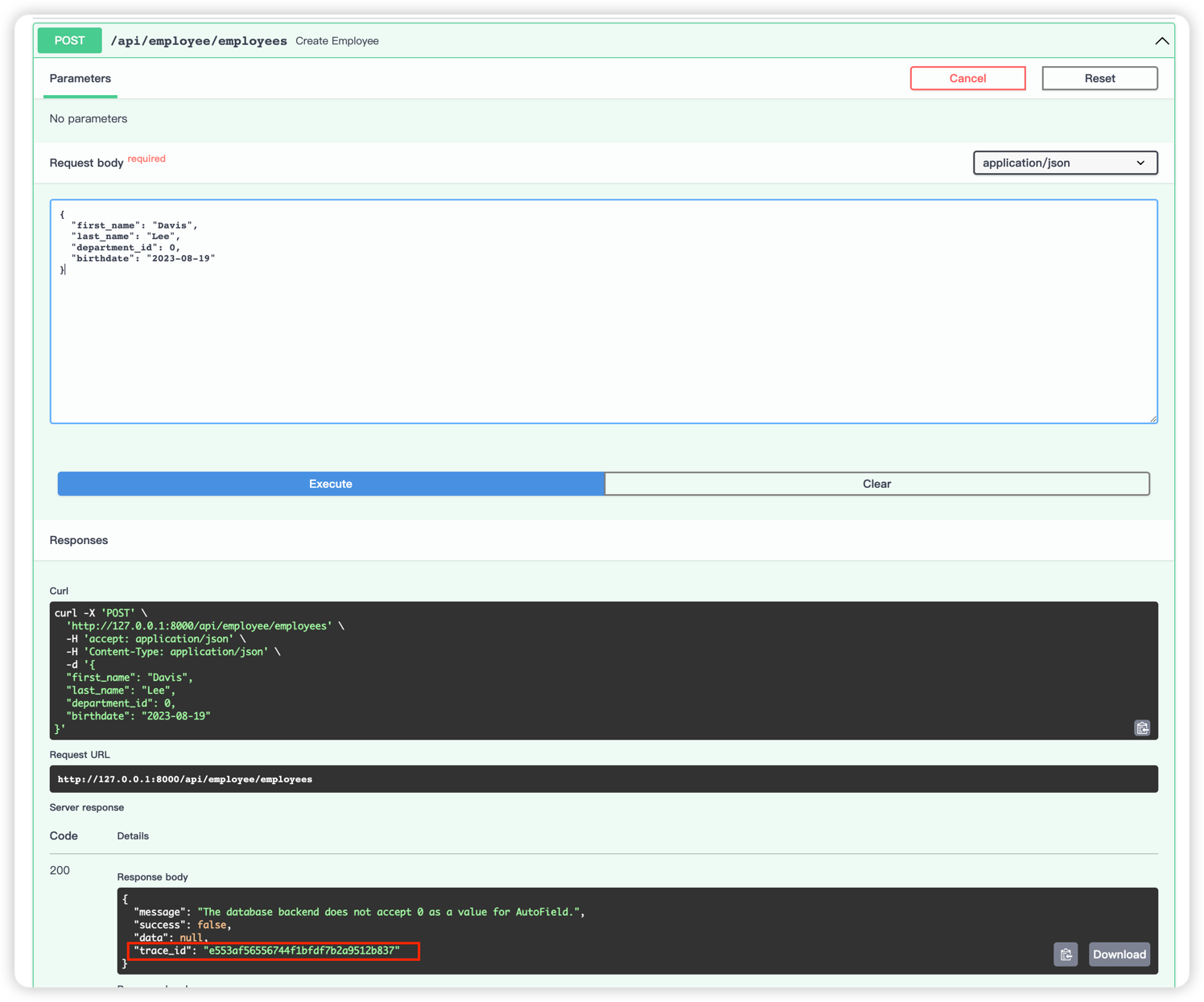Copy the curl command to clipboard
The width and height of the screenshot is (1204, 1002).
click(1142, 728)
